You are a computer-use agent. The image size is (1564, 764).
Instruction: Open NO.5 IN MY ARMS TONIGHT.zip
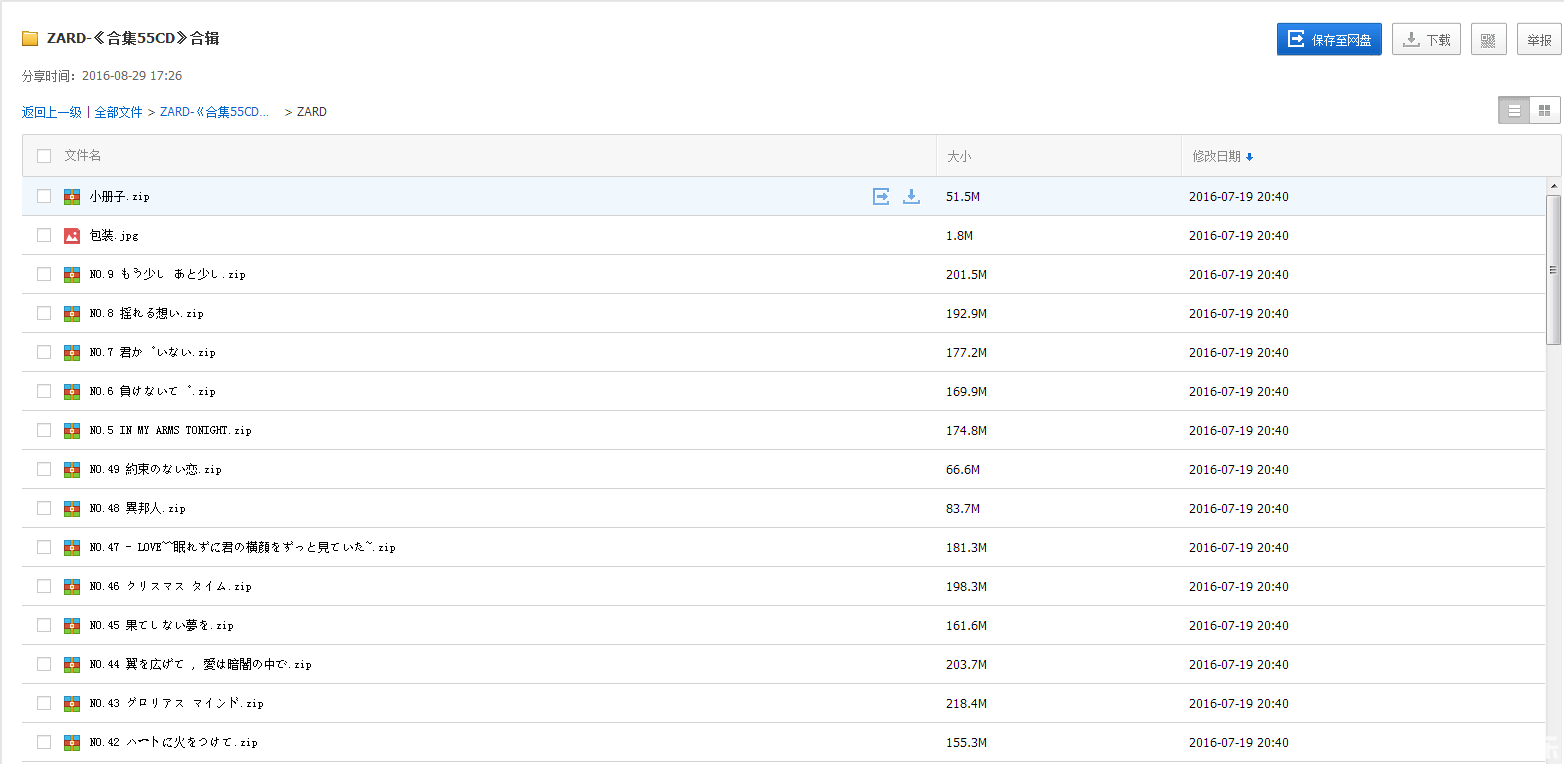(x=170, y=431)
